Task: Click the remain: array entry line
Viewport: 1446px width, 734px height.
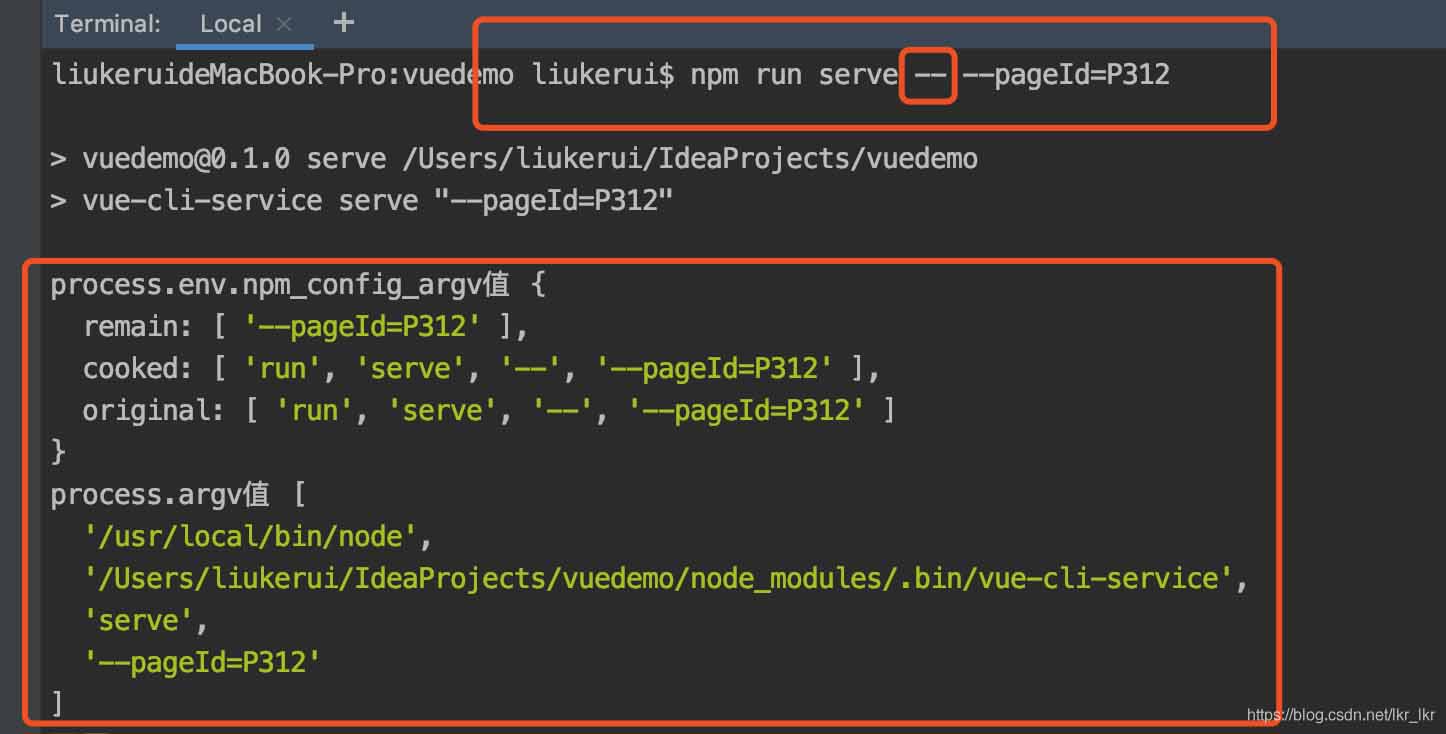Action: 305,327
